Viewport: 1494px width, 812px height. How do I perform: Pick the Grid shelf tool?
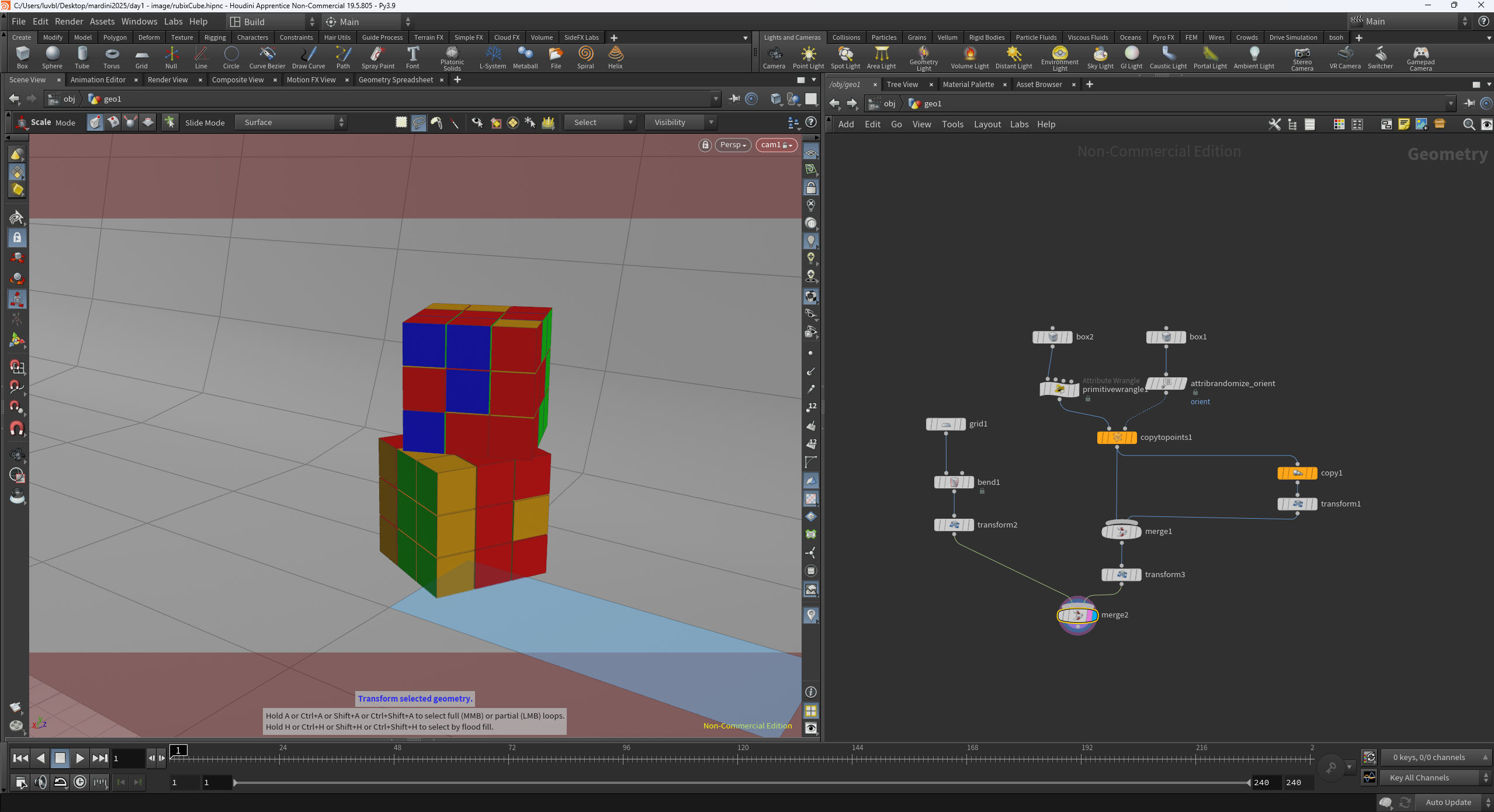click(141, 57)
